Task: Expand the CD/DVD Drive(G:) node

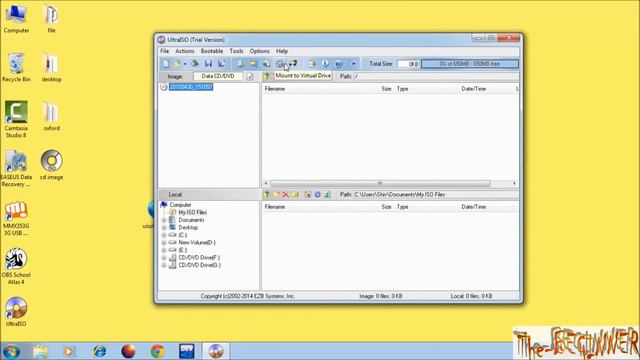Action: [164, 265]
